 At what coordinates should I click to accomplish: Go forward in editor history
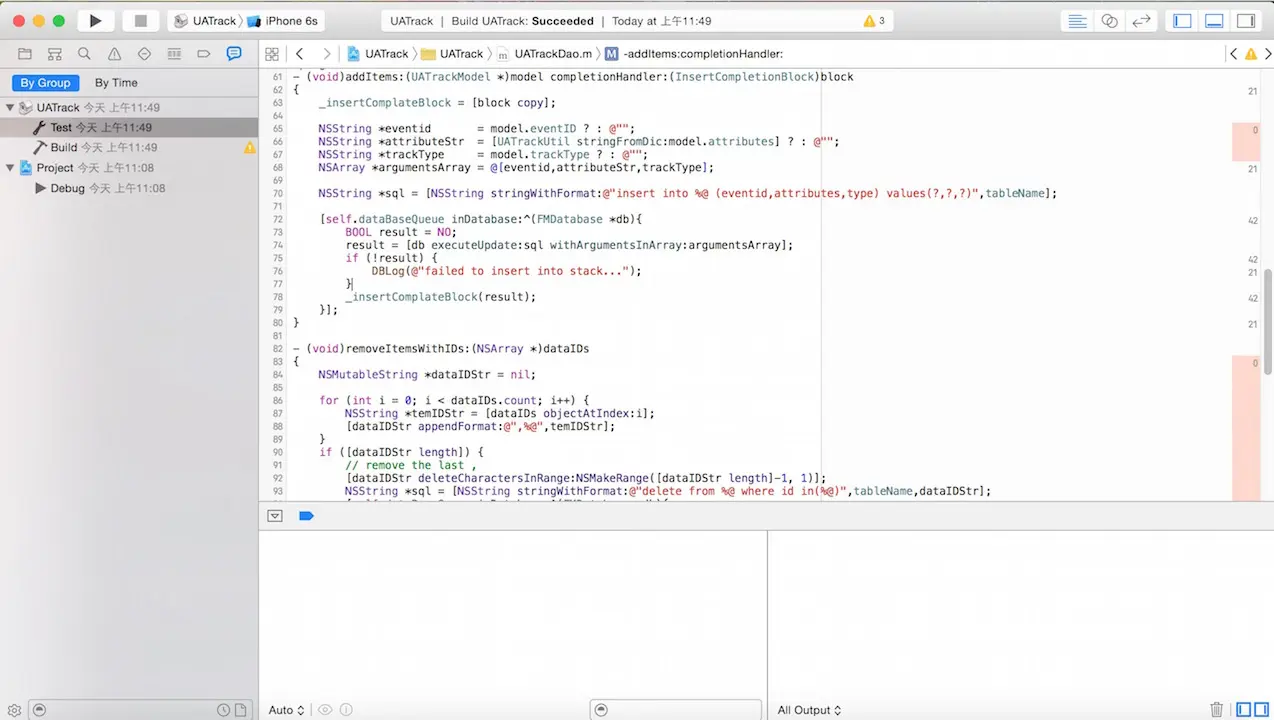[x=326, y=54]
